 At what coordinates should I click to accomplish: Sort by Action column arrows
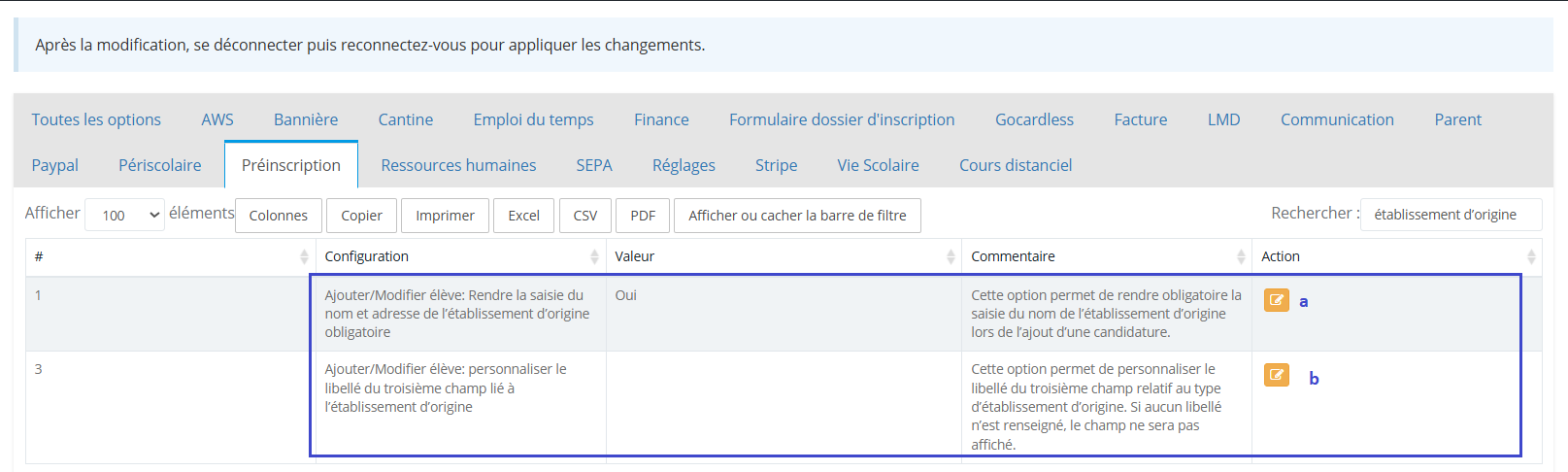click(x=1531, y=256)
